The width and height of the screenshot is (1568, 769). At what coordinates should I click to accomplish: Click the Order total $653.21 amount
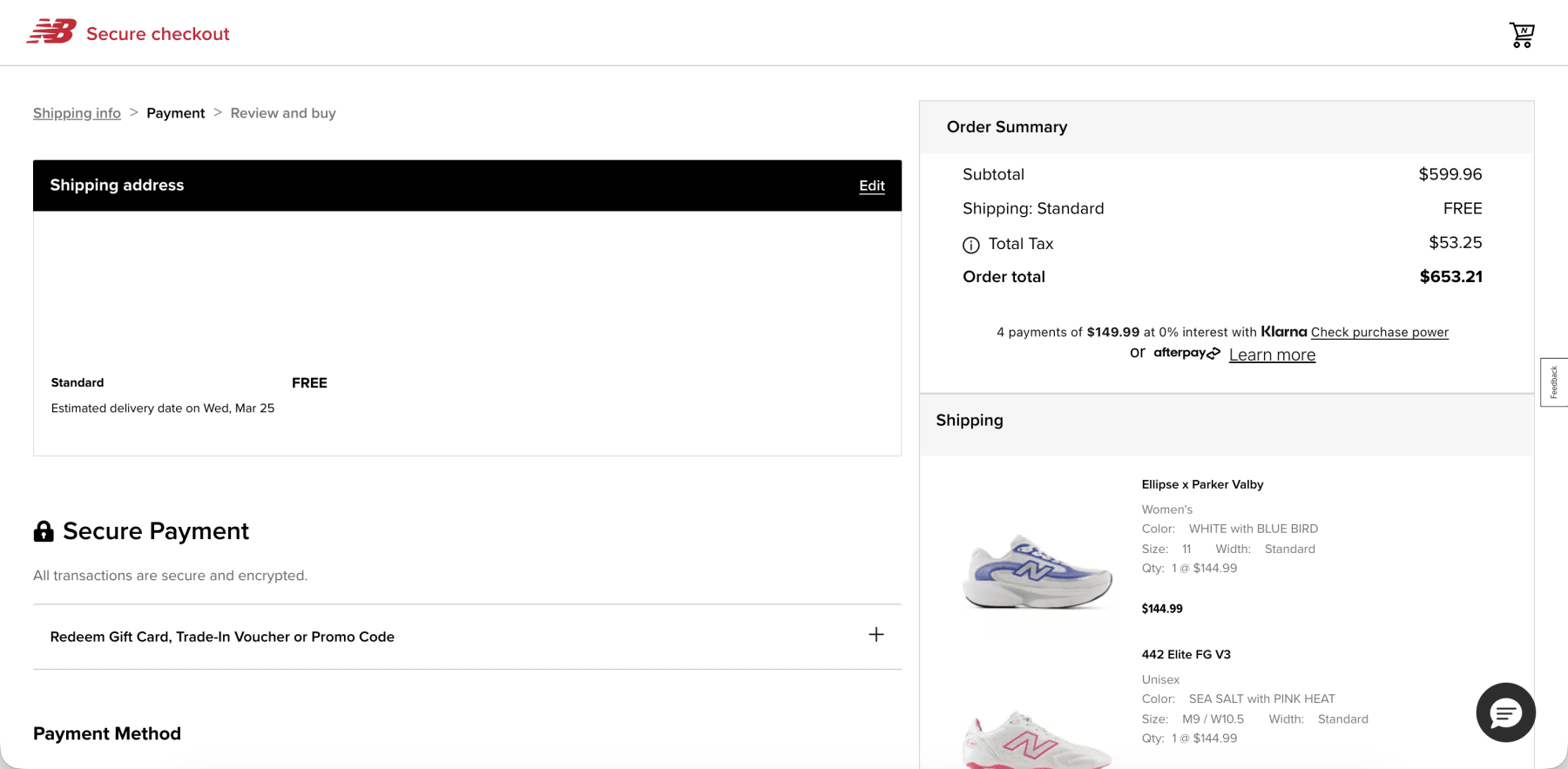[x=1450, y=277]
